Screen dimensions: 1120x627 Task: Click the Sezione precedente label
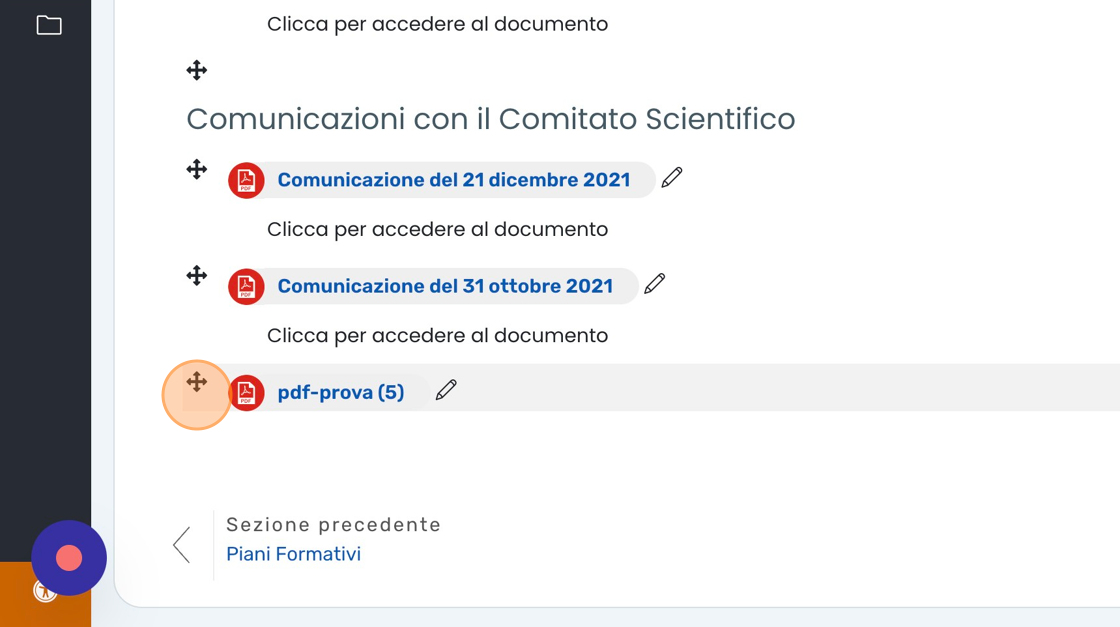[333, 525]
